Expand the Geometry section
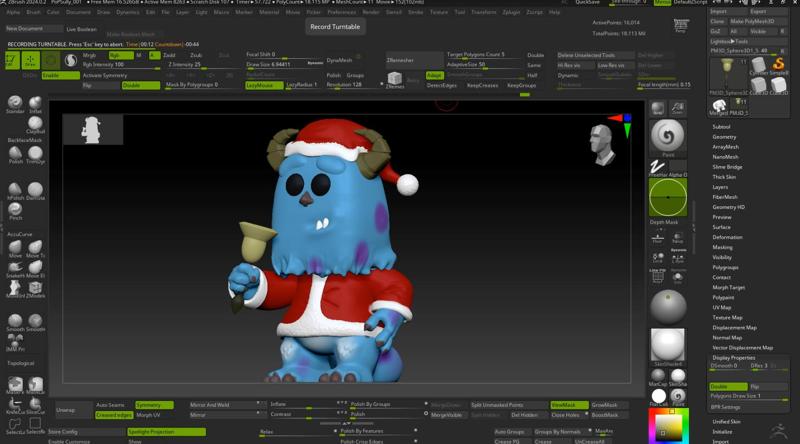Screen dimensions: 800x444 click(x=724, y=137)
